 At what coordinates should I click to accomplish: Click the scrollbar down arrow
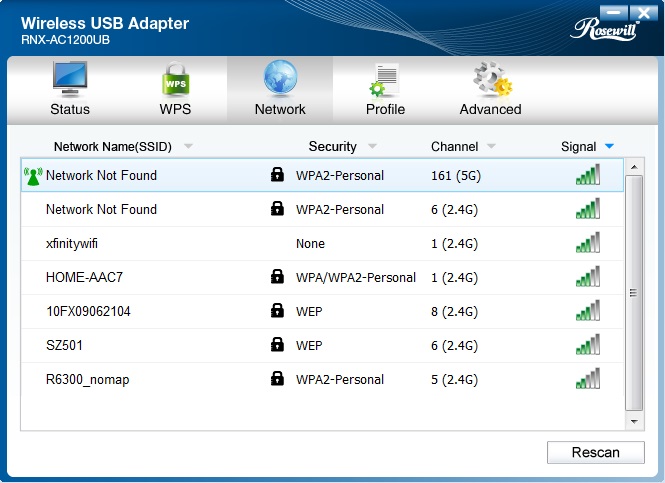click(634, 422)
